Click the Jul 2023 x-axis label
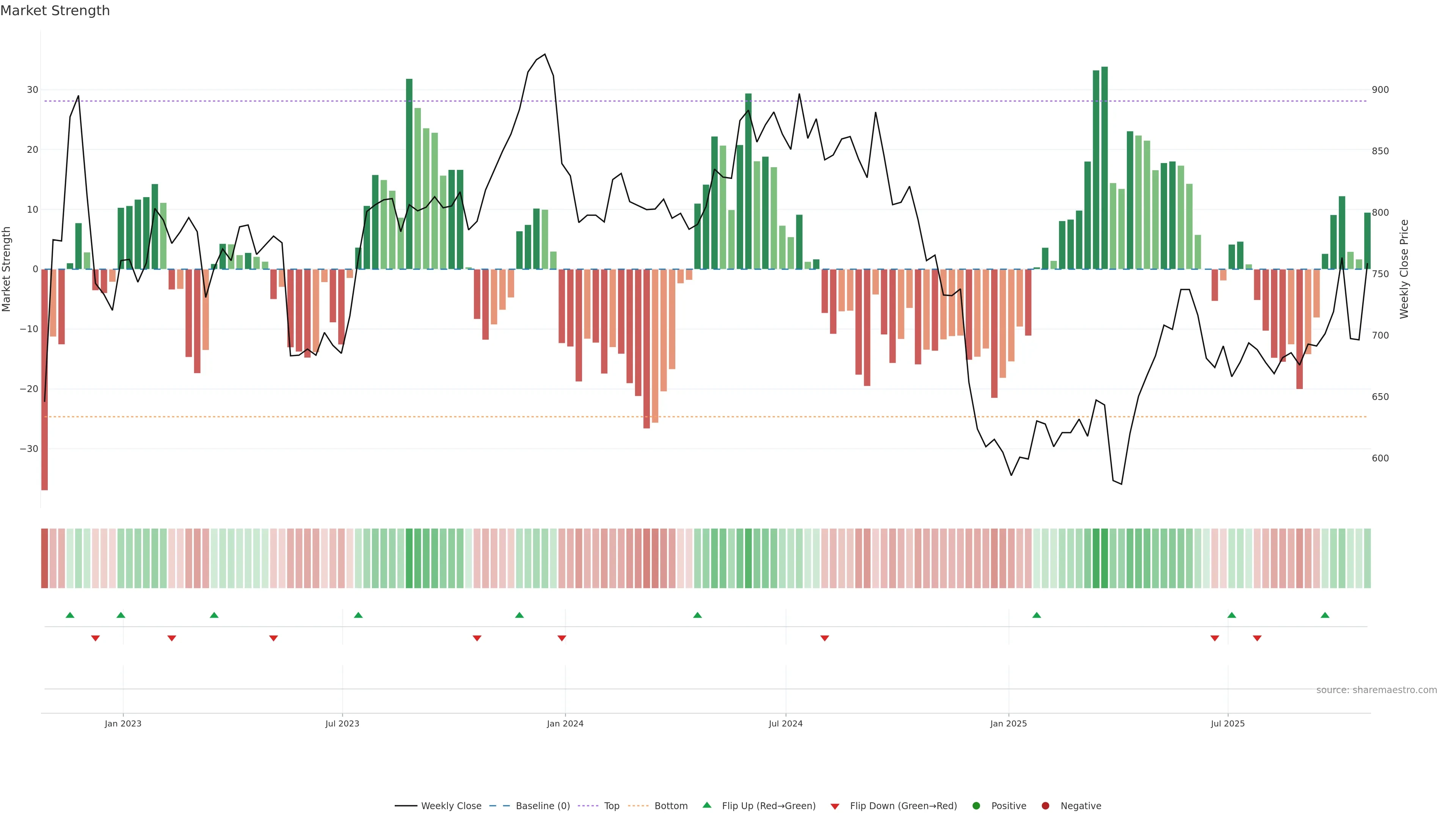 (342, 723)
